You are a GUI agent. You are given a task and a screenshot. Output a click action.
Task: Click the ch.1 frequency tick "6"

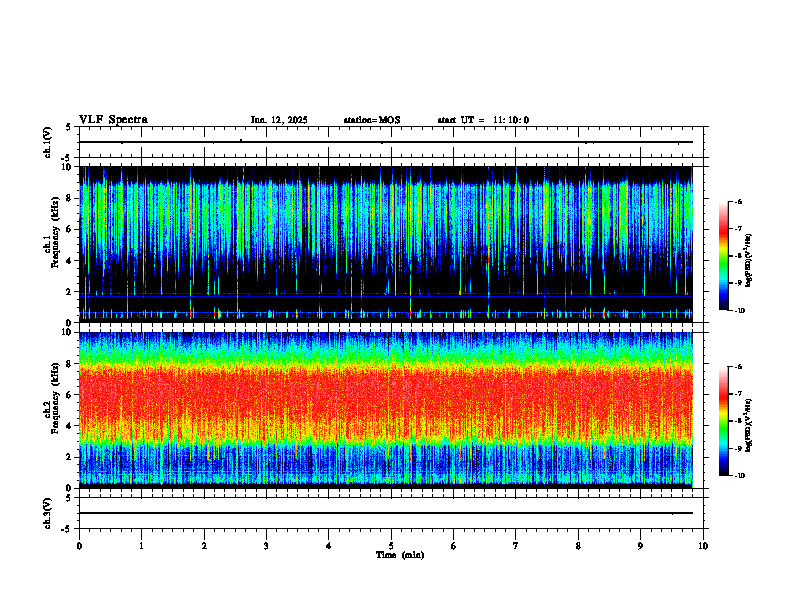[70, 229]
